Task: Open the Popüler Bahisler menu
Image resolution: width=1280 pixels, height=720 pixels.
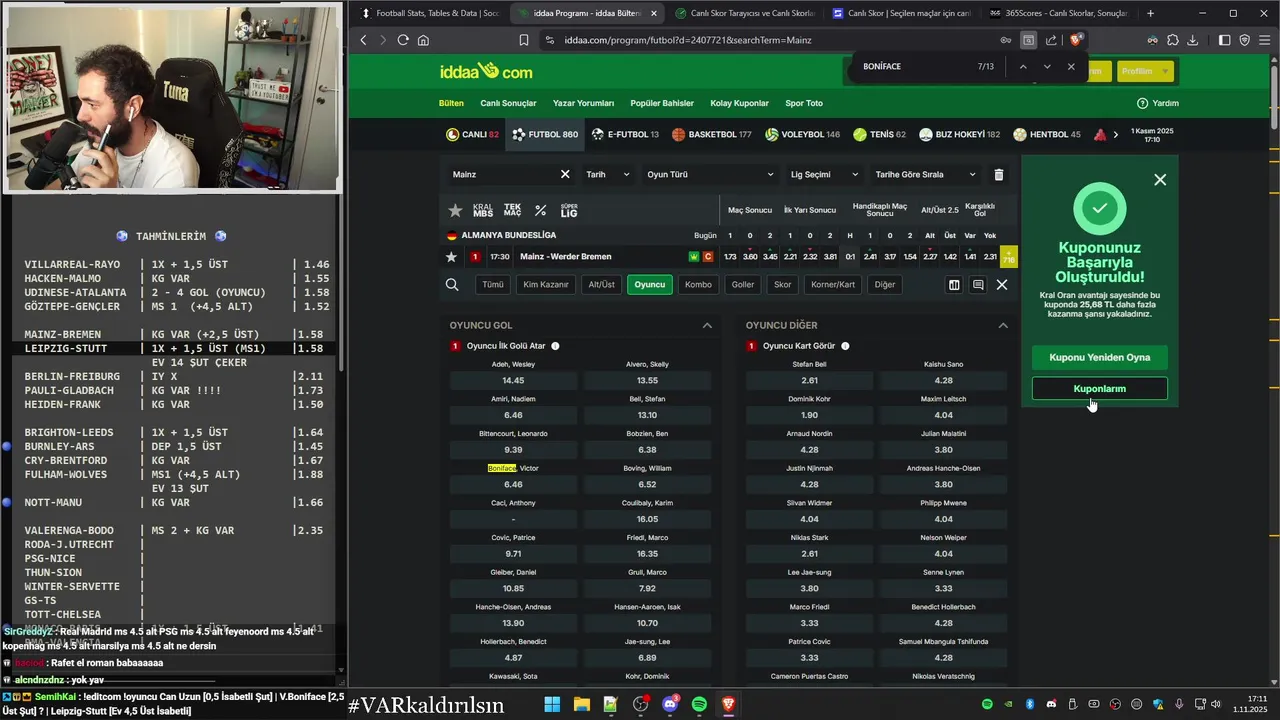Action: click(x=662, y=103)
